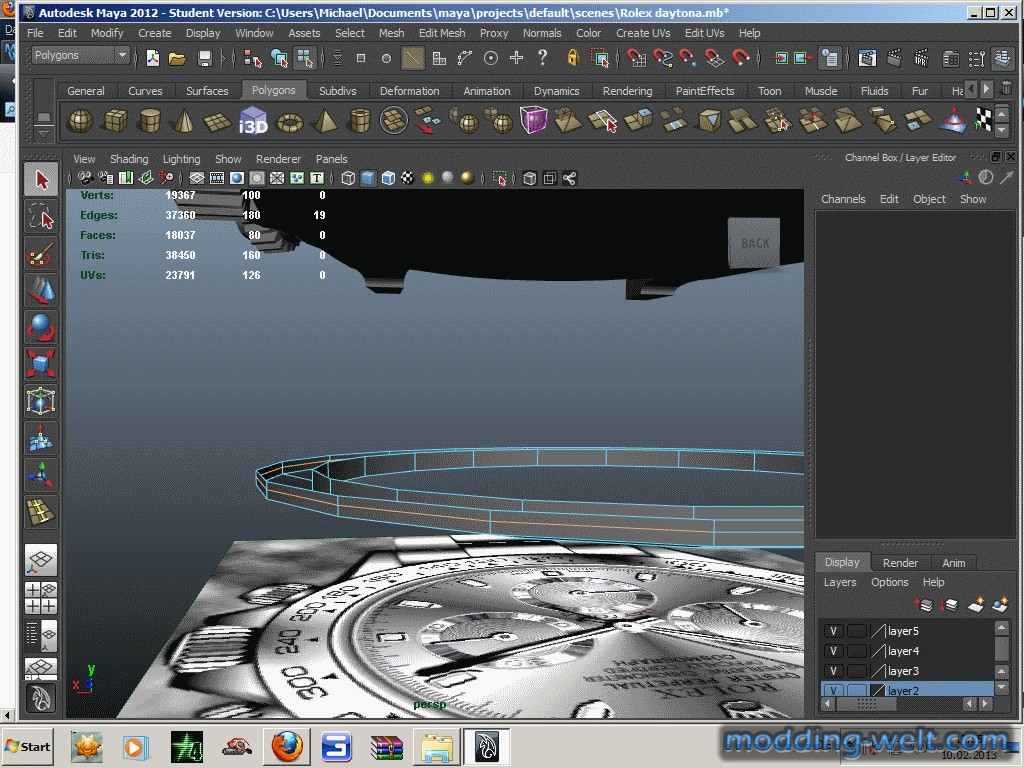Toggle visibility V box of layer4
This screenshot has width=1024, height=768.
coord(834,651)
